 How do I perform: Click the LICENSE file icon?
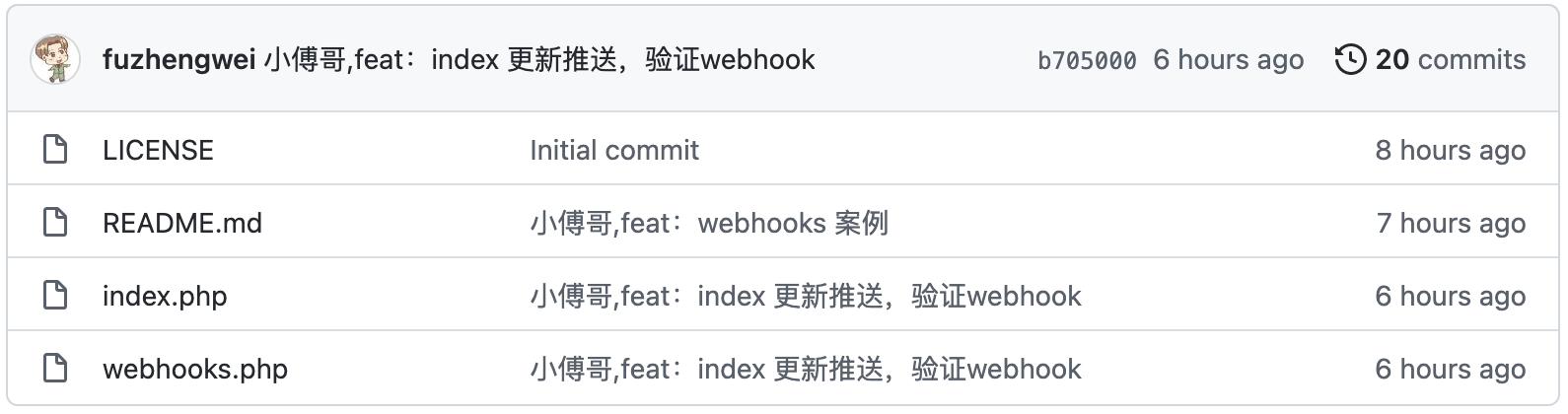[x=56, y=150]
